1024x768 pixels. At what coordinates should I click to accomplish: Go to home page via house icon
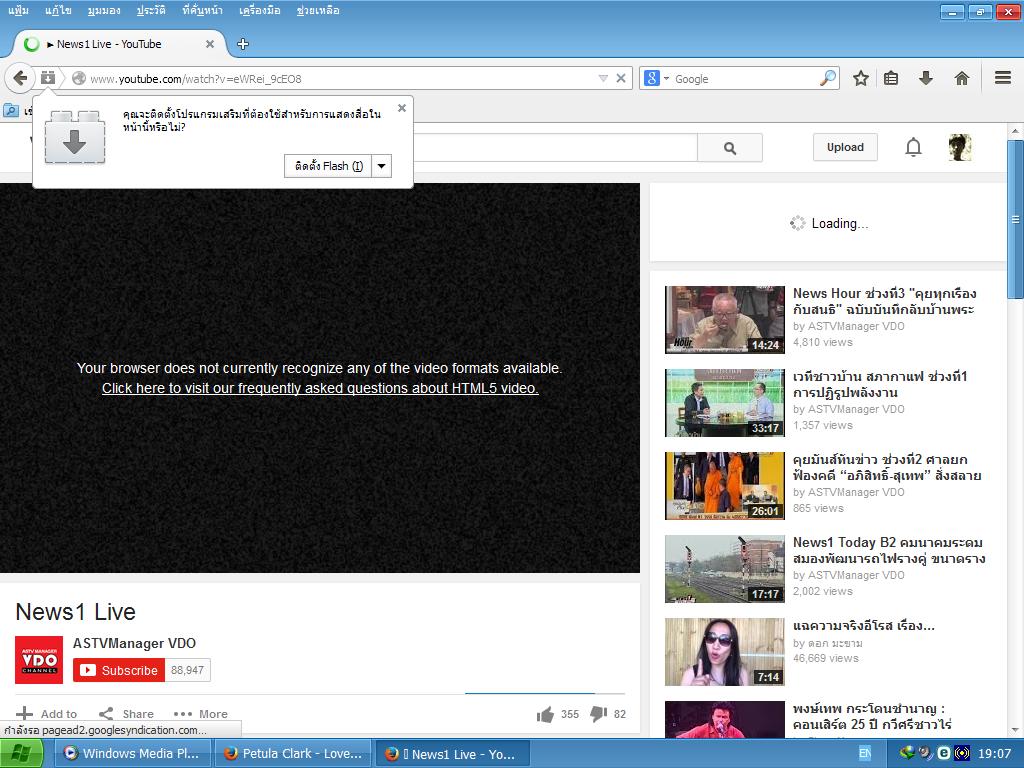(x=961, y=78)
